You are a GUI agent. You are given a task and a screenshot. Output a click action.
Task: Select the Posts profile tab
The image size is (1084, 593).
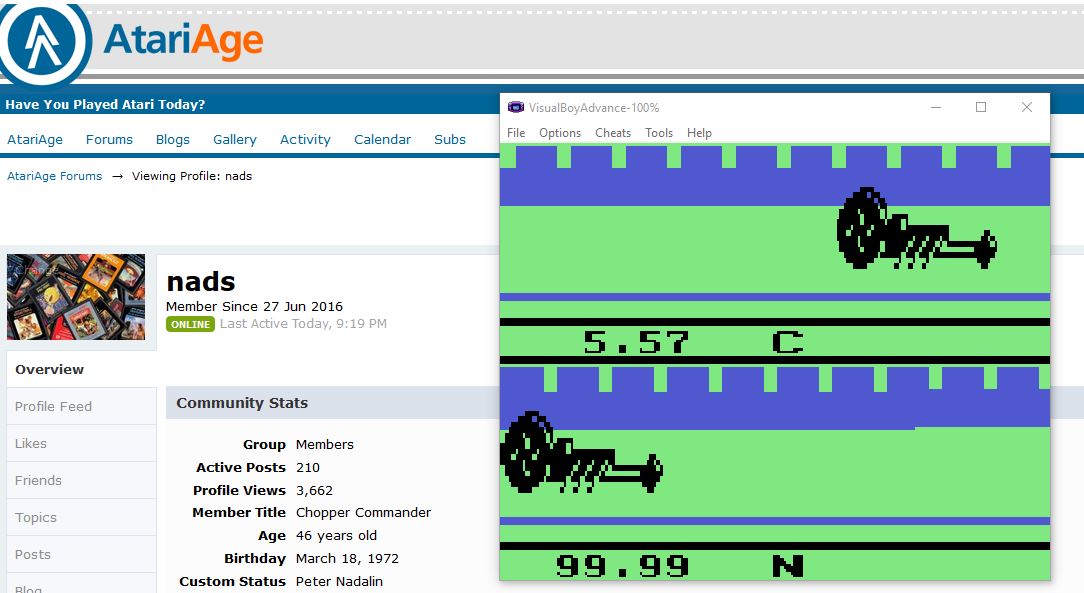(x=82, y=554)
